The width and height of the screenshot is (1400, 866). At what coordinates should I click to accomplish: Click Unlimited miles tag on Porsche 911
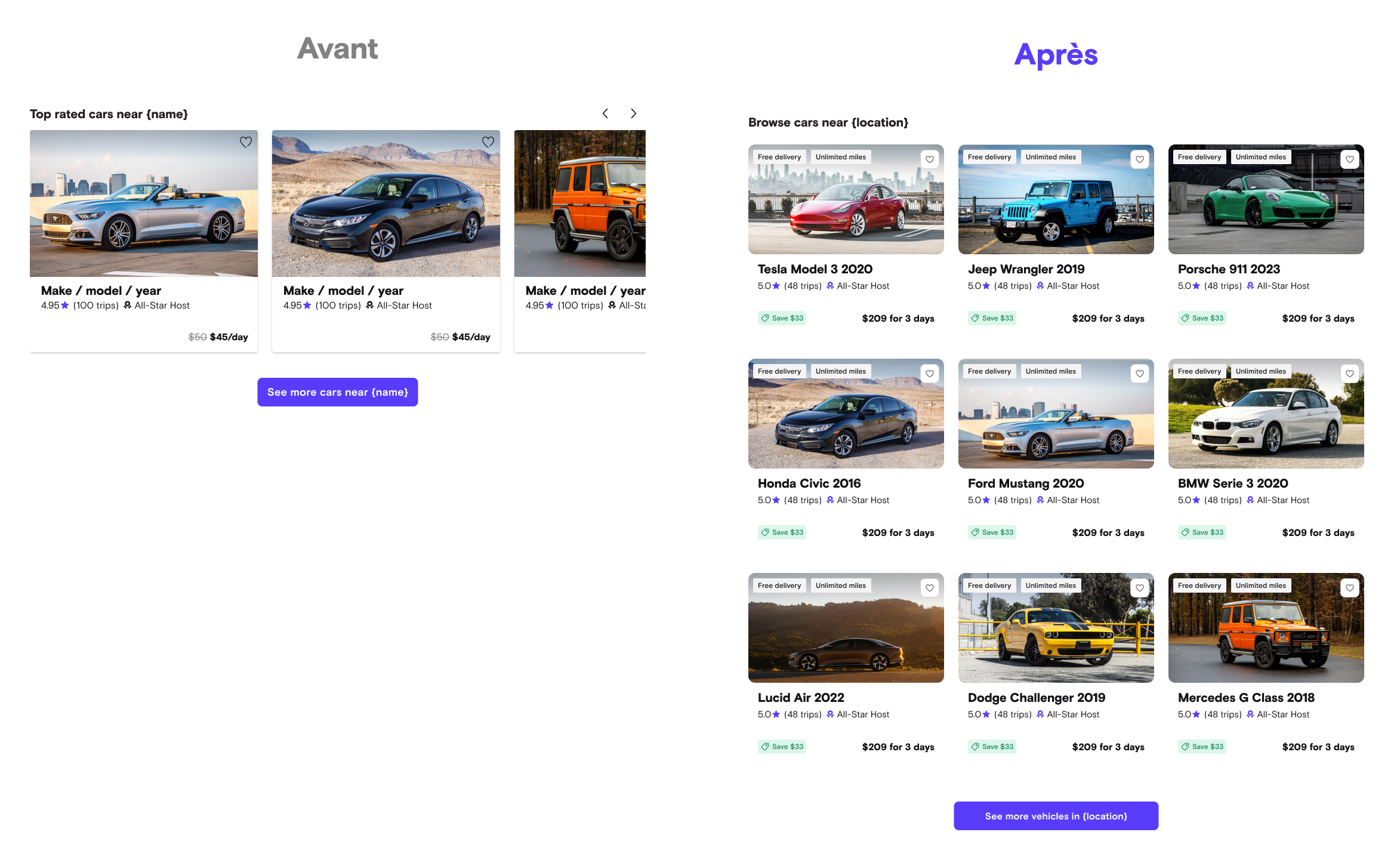pyautogui.click(x=1260, y=157)
